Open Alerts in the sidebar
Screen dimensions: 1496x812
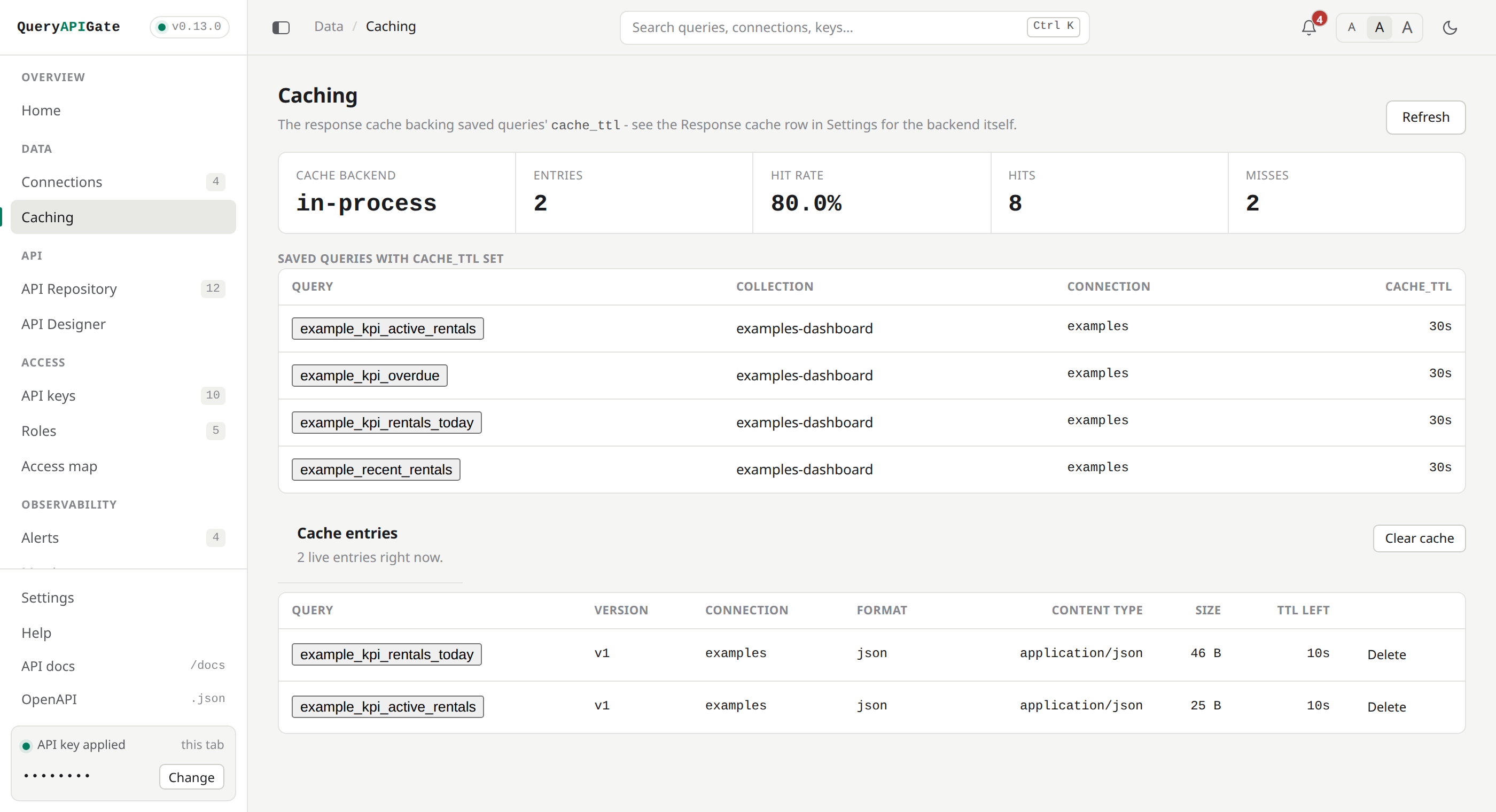click(123, 538)
